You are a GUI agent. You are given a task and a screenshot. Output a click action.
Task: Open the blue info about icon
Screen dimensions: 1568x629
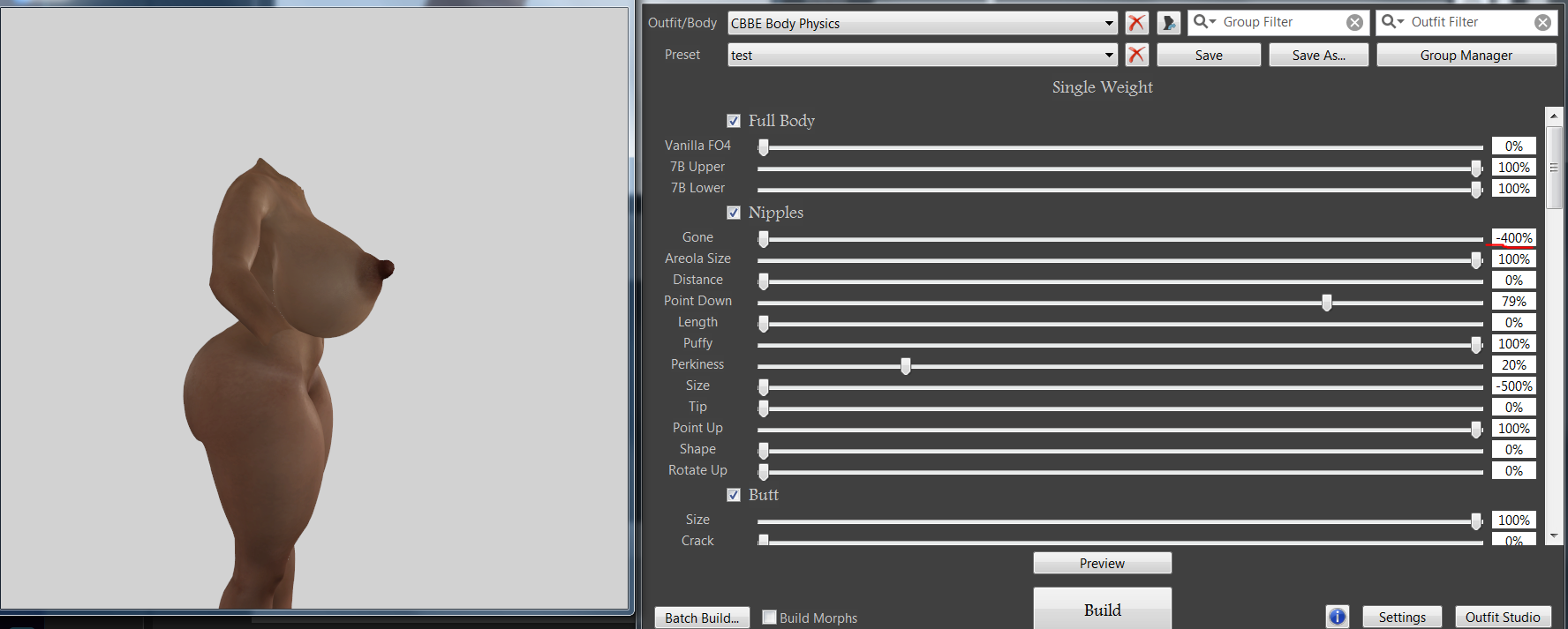pyautogui.click(x=1338, y=617)
